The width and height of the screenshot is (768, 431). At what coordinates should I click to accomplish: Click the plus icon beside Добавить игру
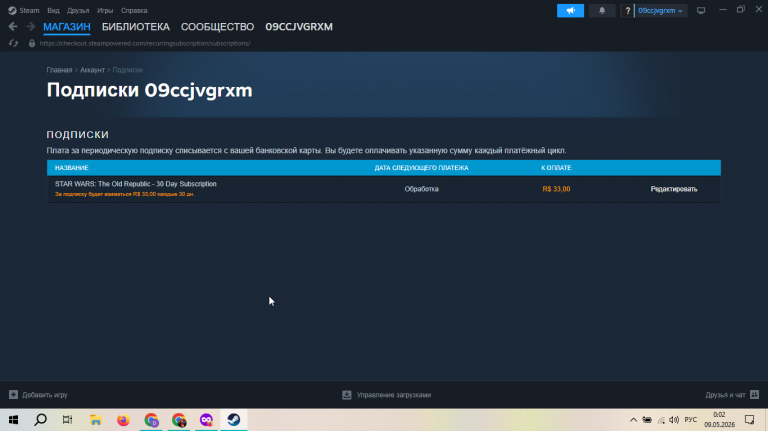[13, 395]
